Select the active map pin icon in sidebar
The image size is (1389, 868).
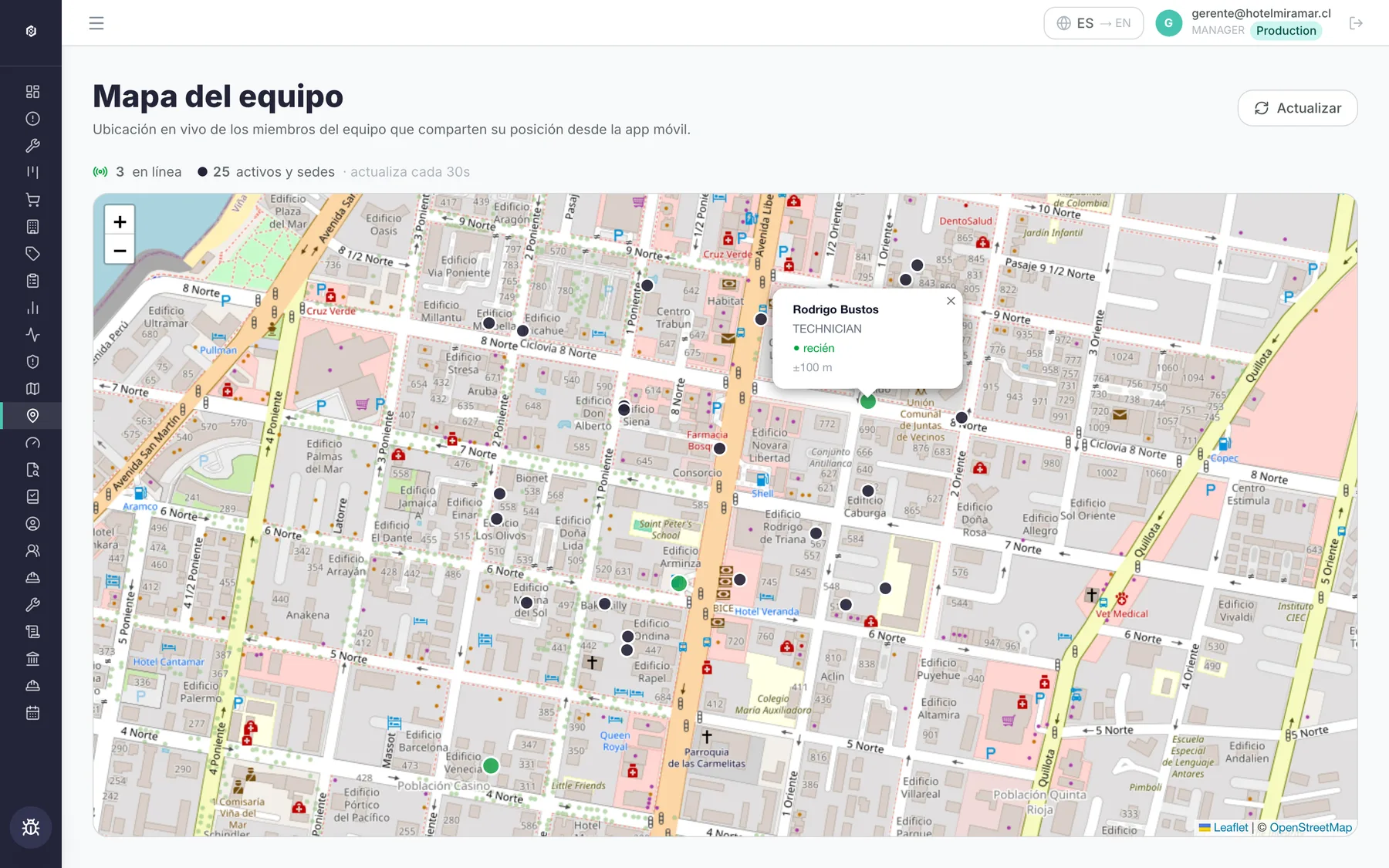tap(32, 416)
